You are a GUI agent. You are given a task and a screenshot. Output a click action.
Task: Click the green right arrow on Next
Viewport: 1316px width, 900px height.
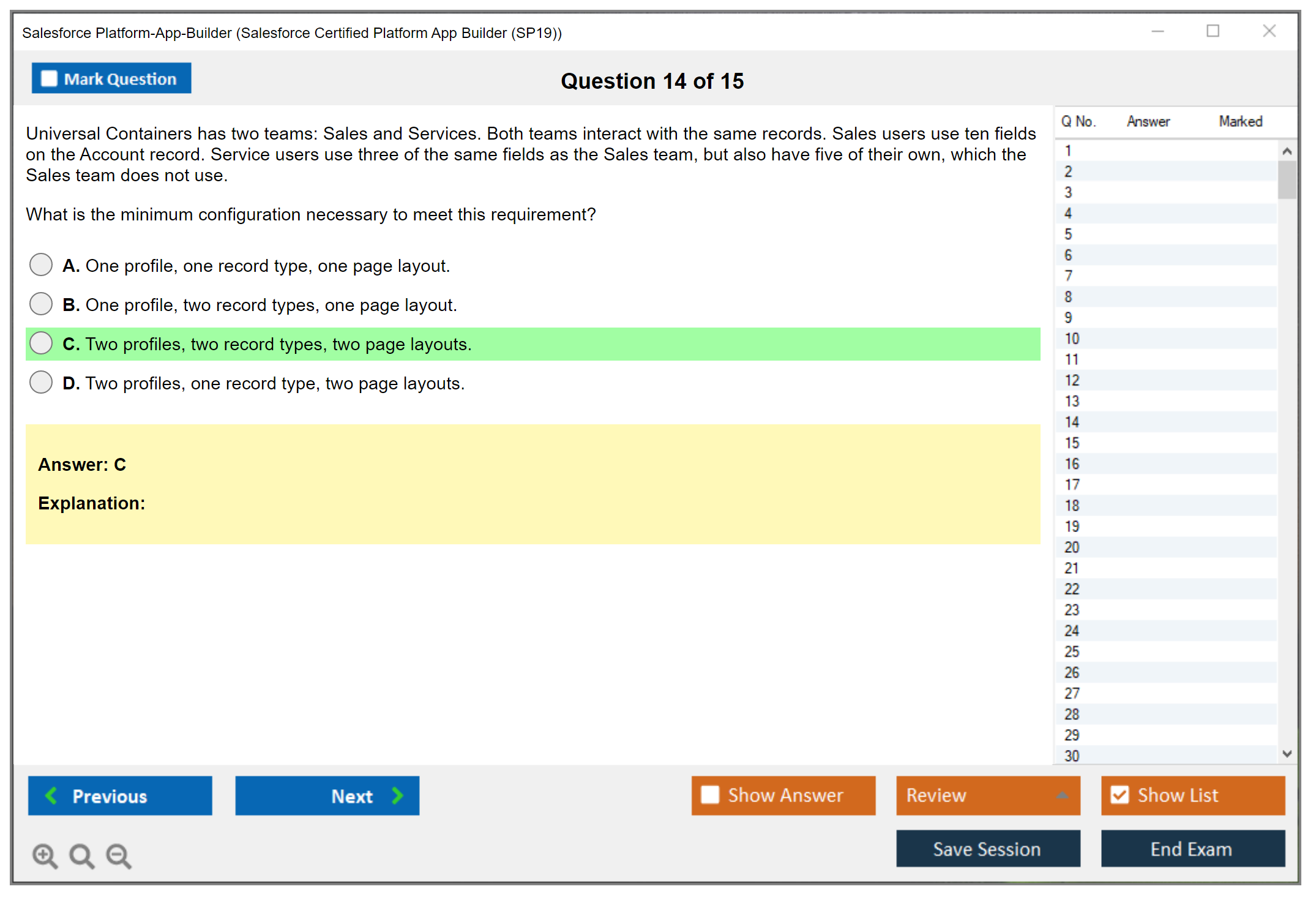pyautogui.click(x=397, y=795)
